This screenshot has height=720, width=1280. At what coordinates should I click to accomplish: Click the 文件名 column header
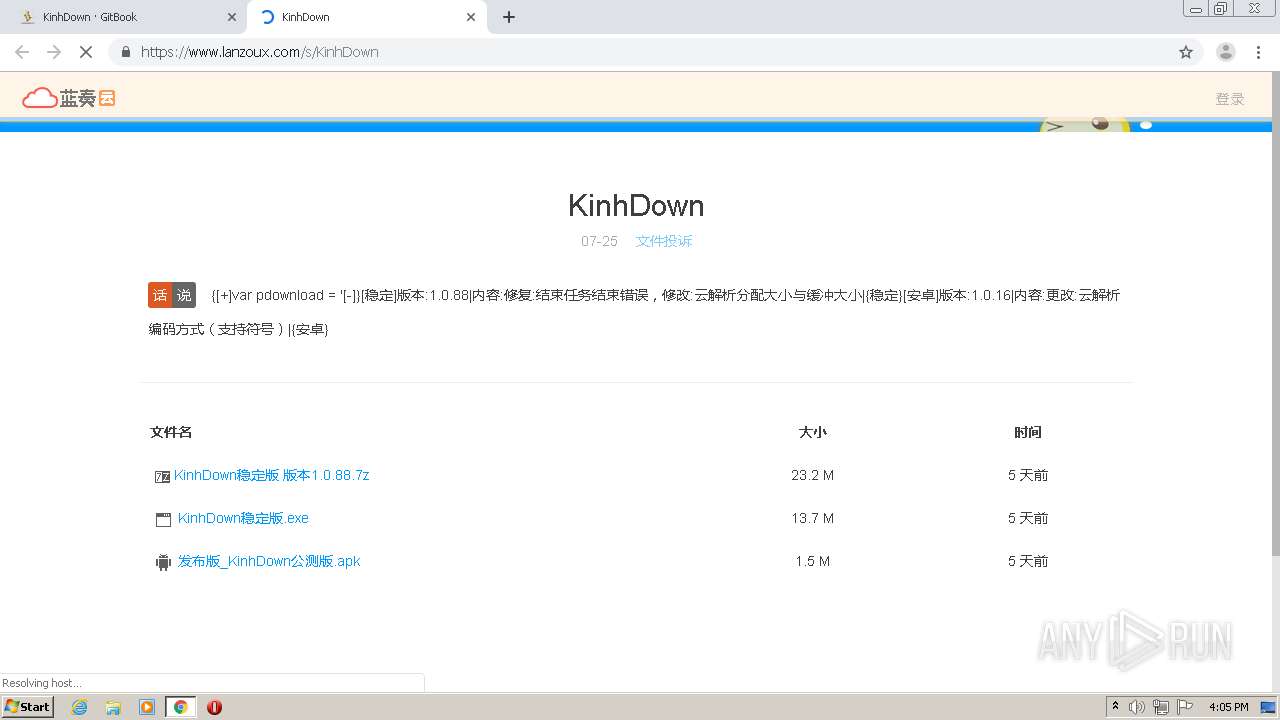(x=171, y=432)
